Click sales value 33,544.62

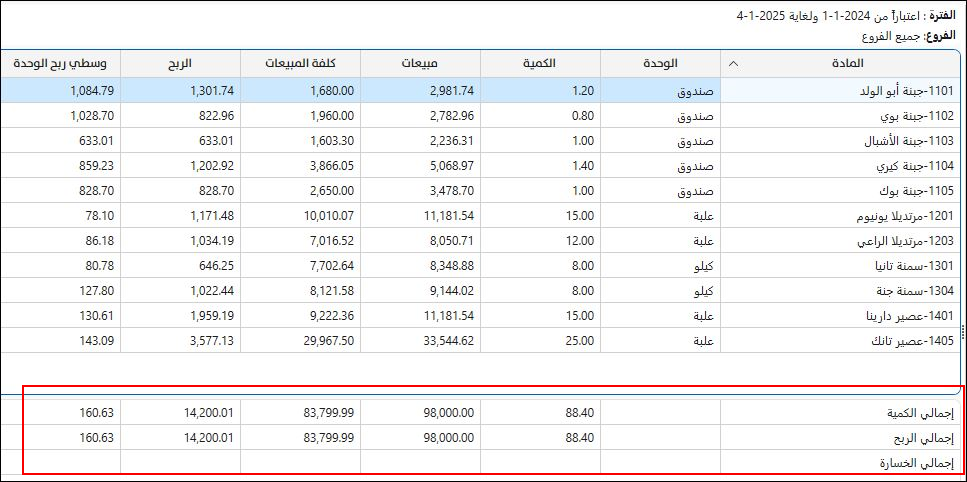tap(450, 340)
